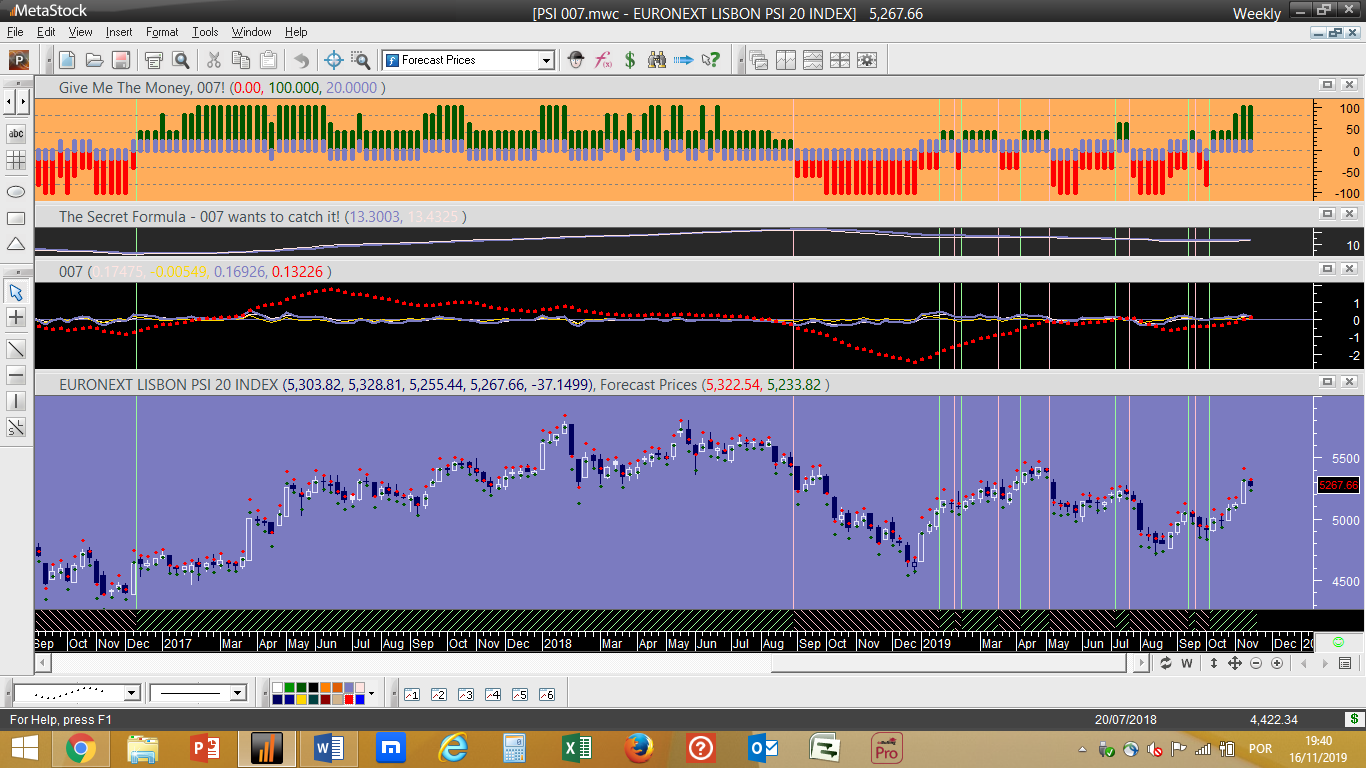Click template button number 3
Image resolution: width=1366 pixels, height=768 pixels.
point(465,694)
